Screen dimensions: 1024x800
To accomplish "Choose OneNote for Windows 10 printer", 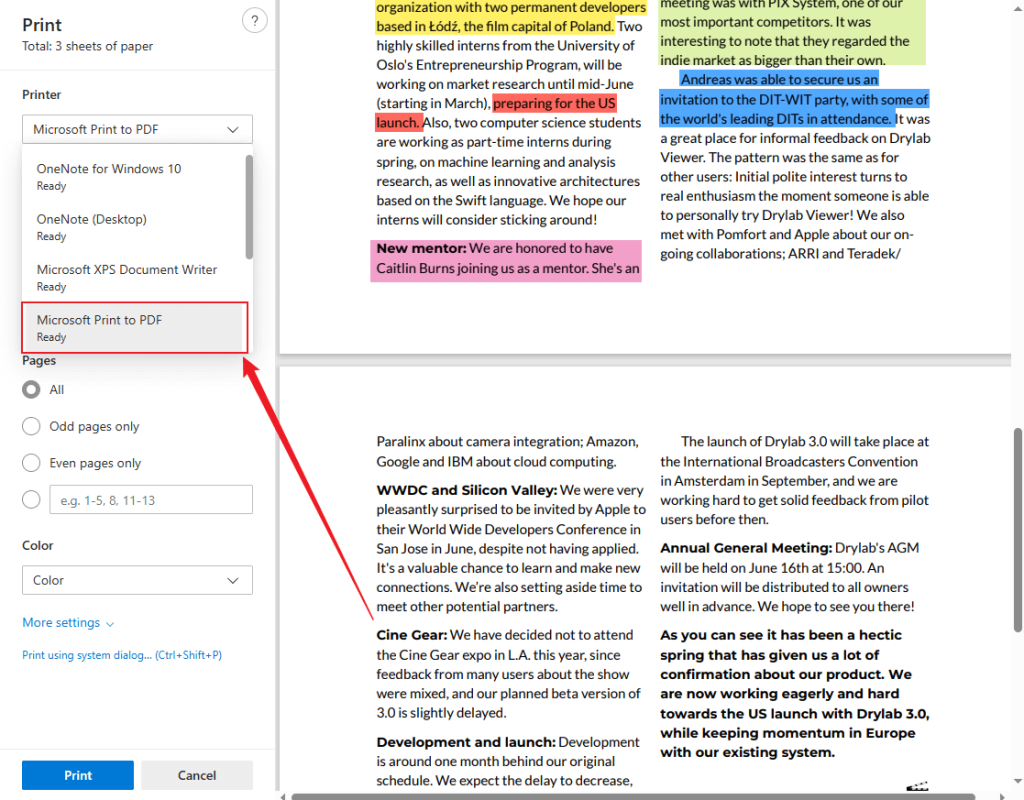I will (108, 176).
